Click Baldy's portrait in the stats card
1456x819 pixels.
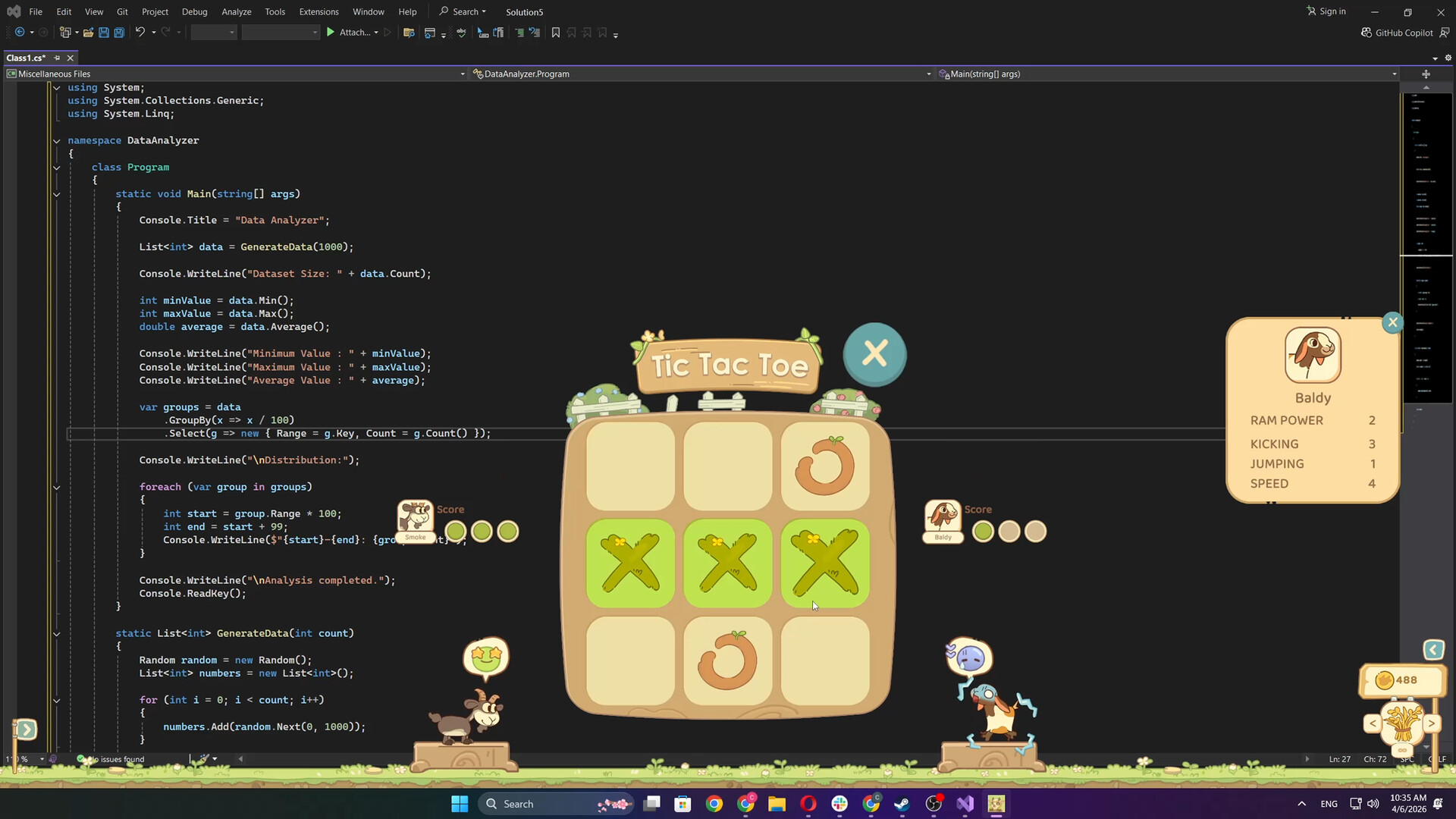[x=1313, y=355]
